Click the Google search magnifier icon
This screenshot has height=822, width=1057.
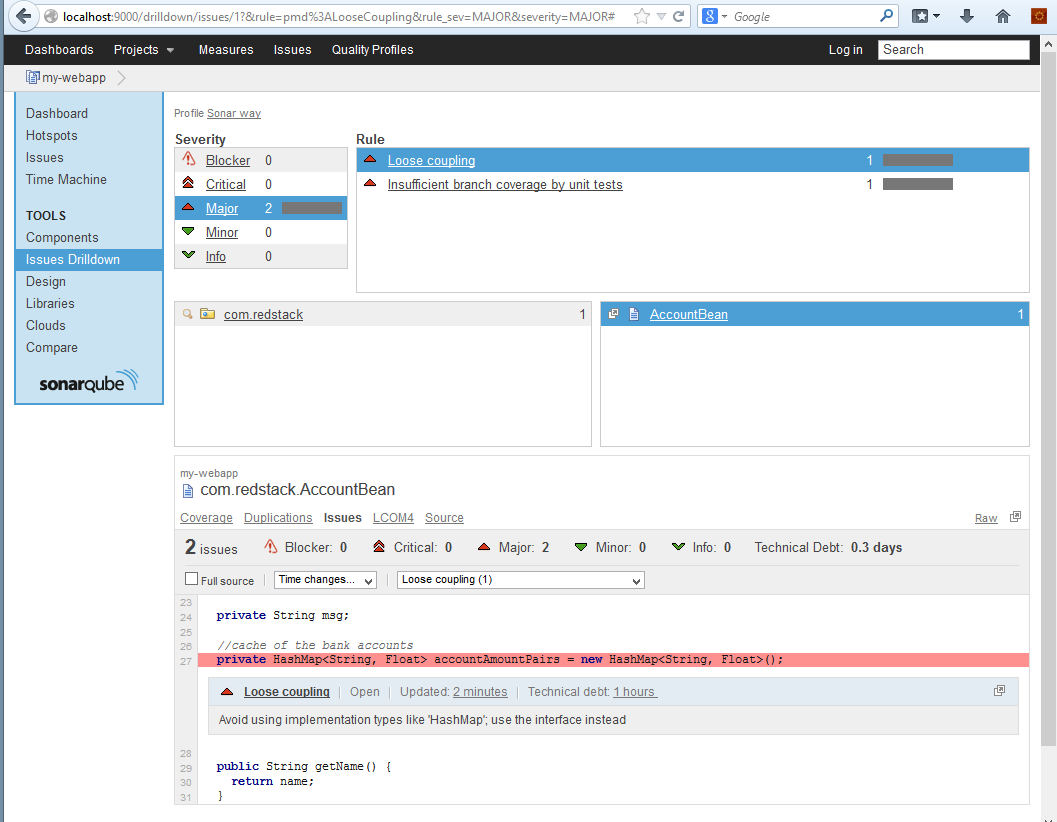(x=886, y=17)
